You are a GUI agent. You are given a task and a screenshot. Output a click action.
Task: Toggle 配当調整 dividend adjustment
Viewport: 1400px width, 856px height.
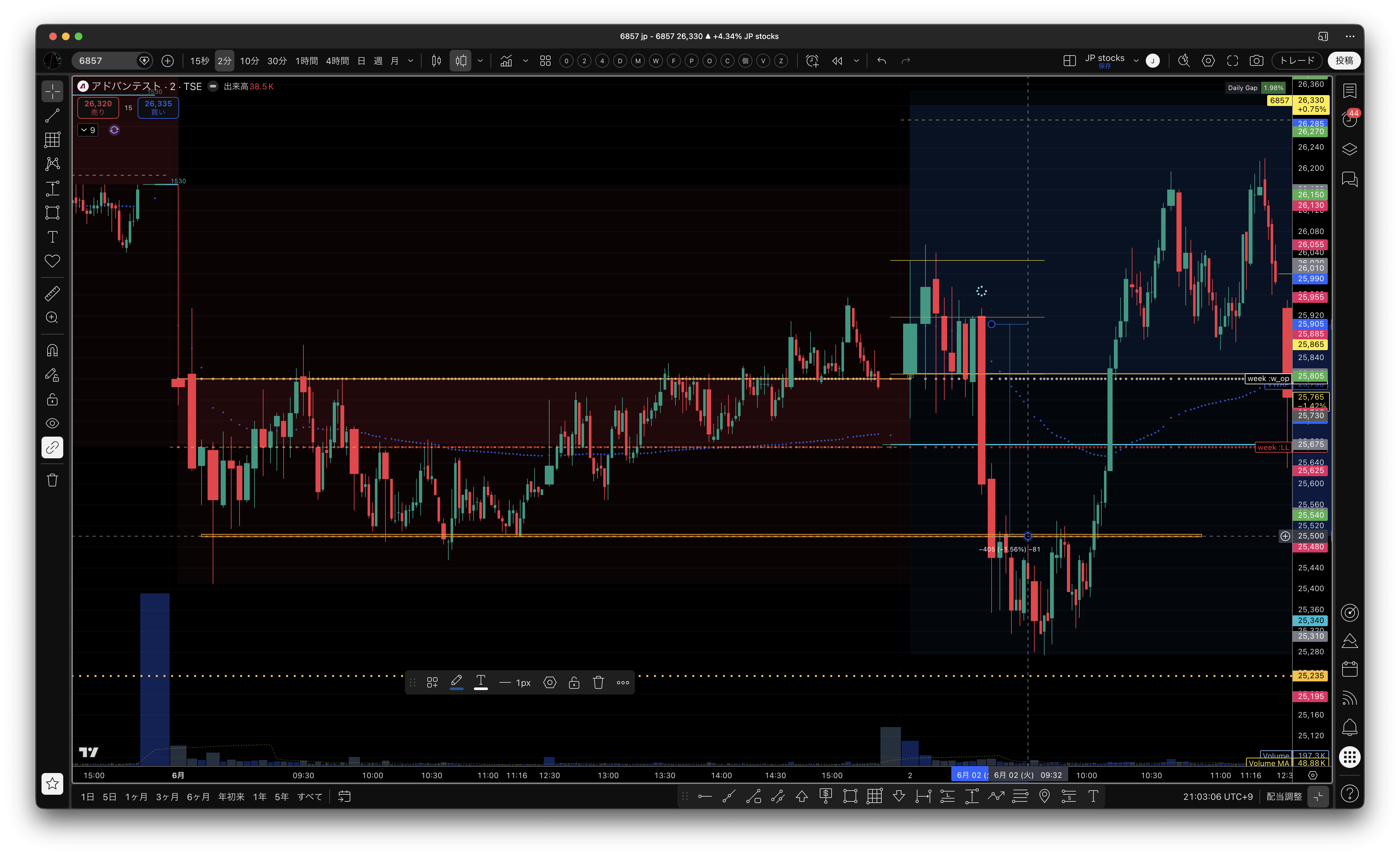(1284, 797)
